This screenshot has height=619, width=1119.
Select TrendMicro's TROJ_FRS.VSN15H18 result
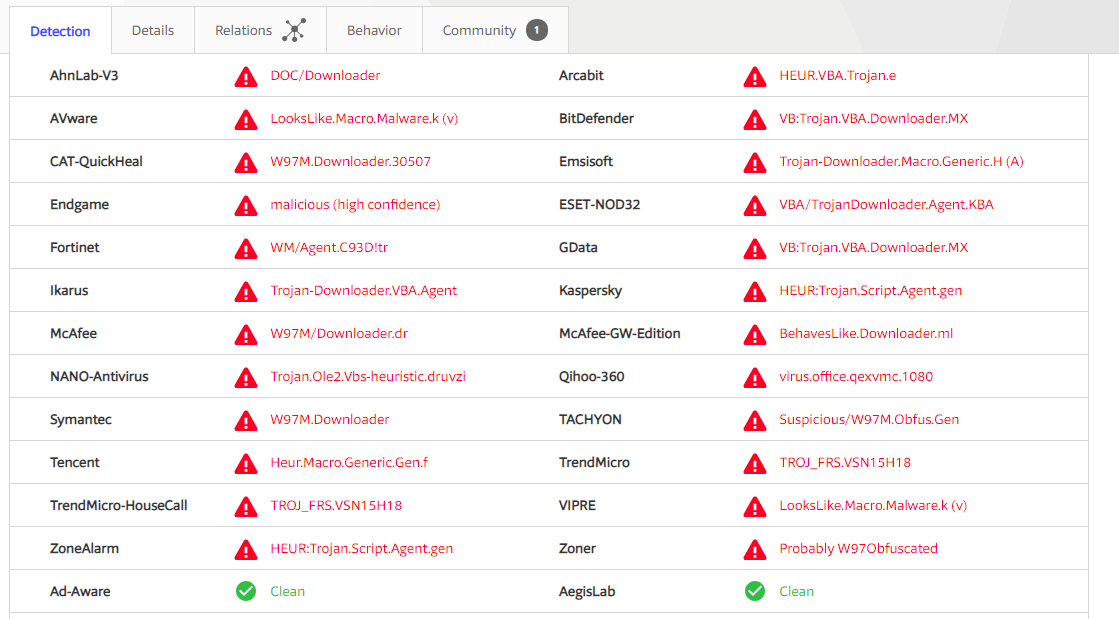pyautogui.click(x=845, y=463)
